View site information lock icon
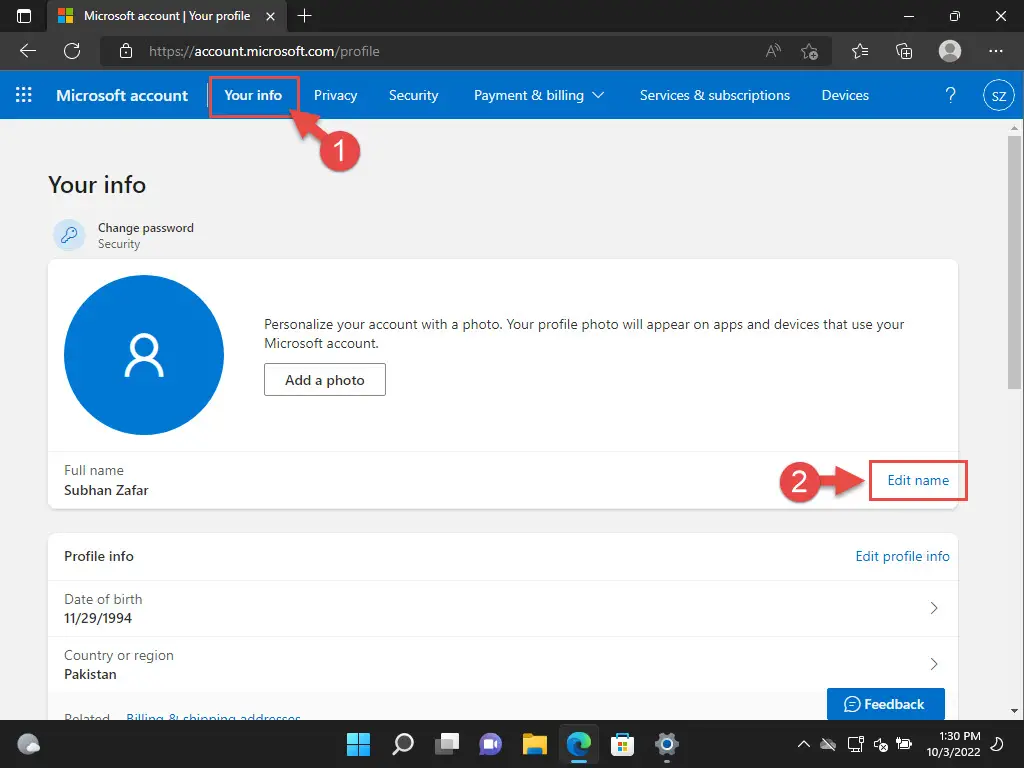 point(126,51)
